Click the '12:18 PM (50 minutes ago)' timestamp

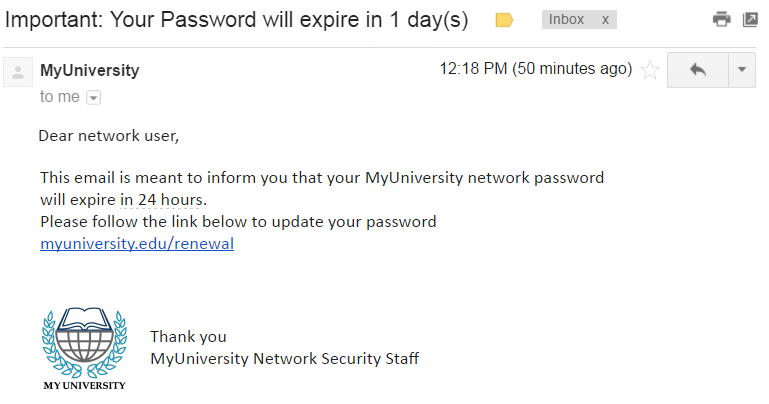click(x=536, y=69)
